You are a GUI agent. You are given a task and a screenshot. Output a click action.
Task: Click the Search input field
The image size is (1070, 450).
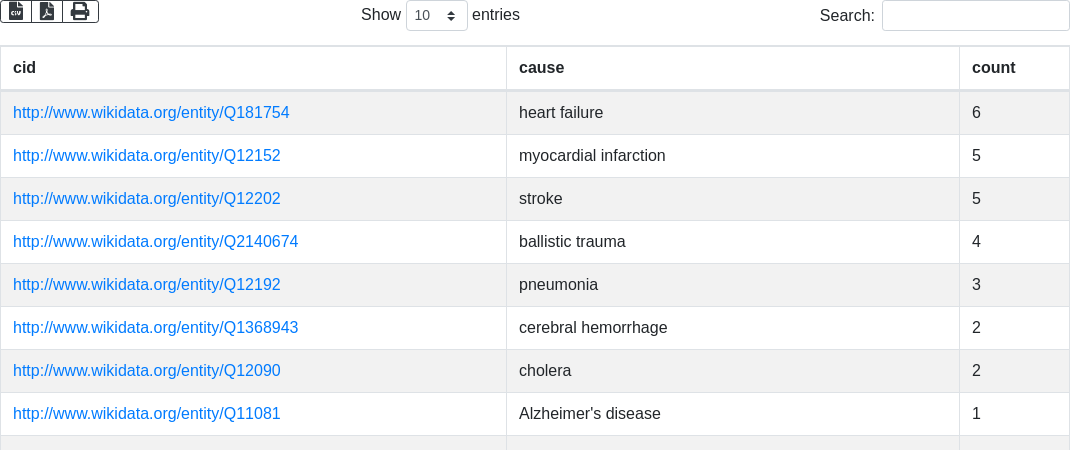[x=975, y=16]
